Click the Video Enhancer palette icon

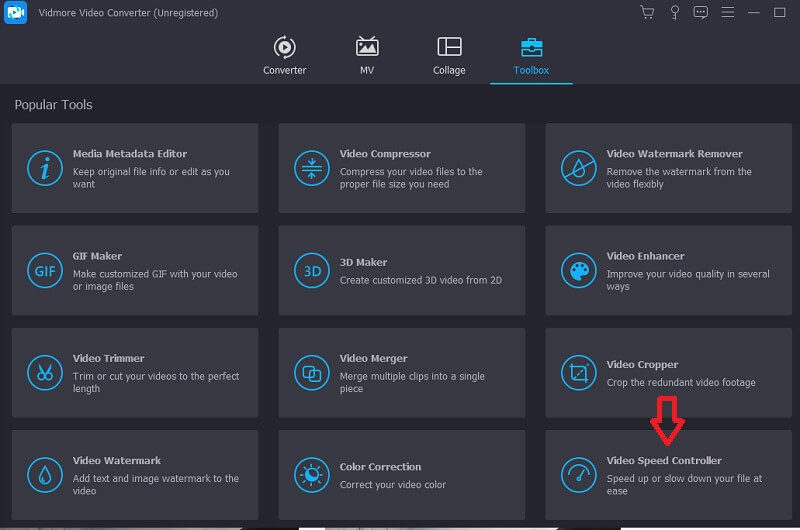coord(578,270)
